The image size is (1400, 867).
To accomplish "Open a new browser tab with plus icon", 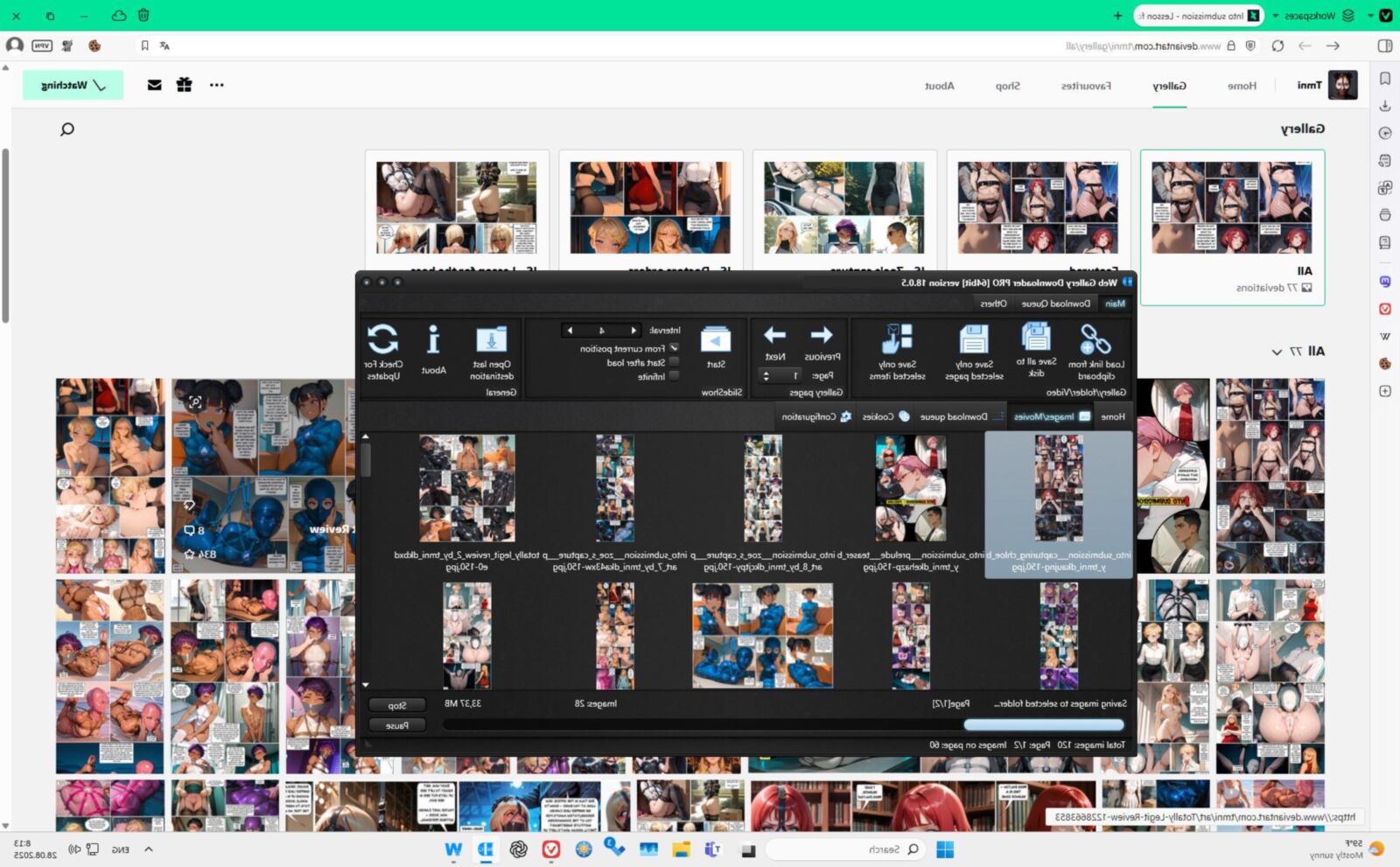I will [1117, 16].
